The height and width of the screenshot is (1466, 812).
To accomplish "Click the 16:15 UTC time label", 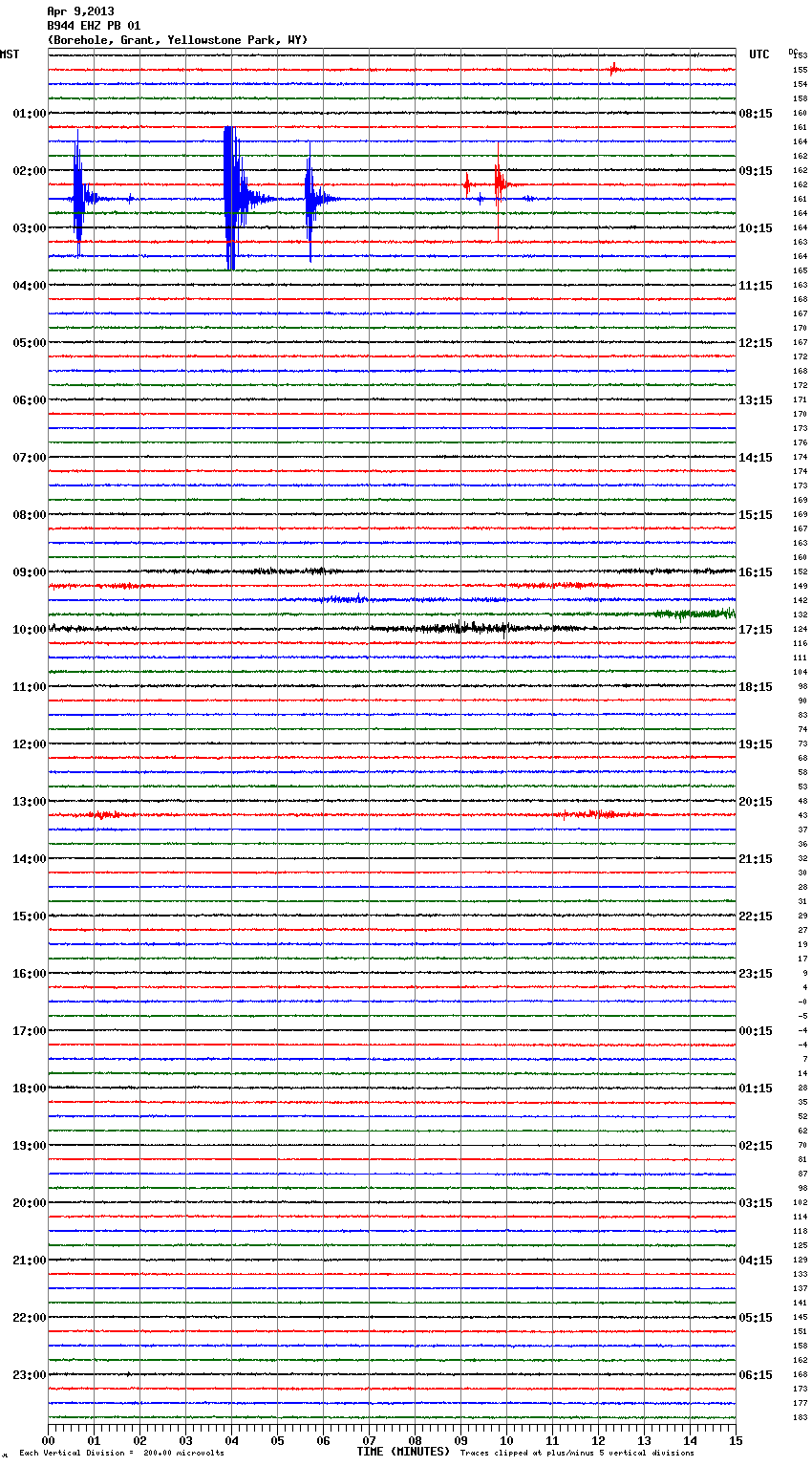I will [756, 572].
